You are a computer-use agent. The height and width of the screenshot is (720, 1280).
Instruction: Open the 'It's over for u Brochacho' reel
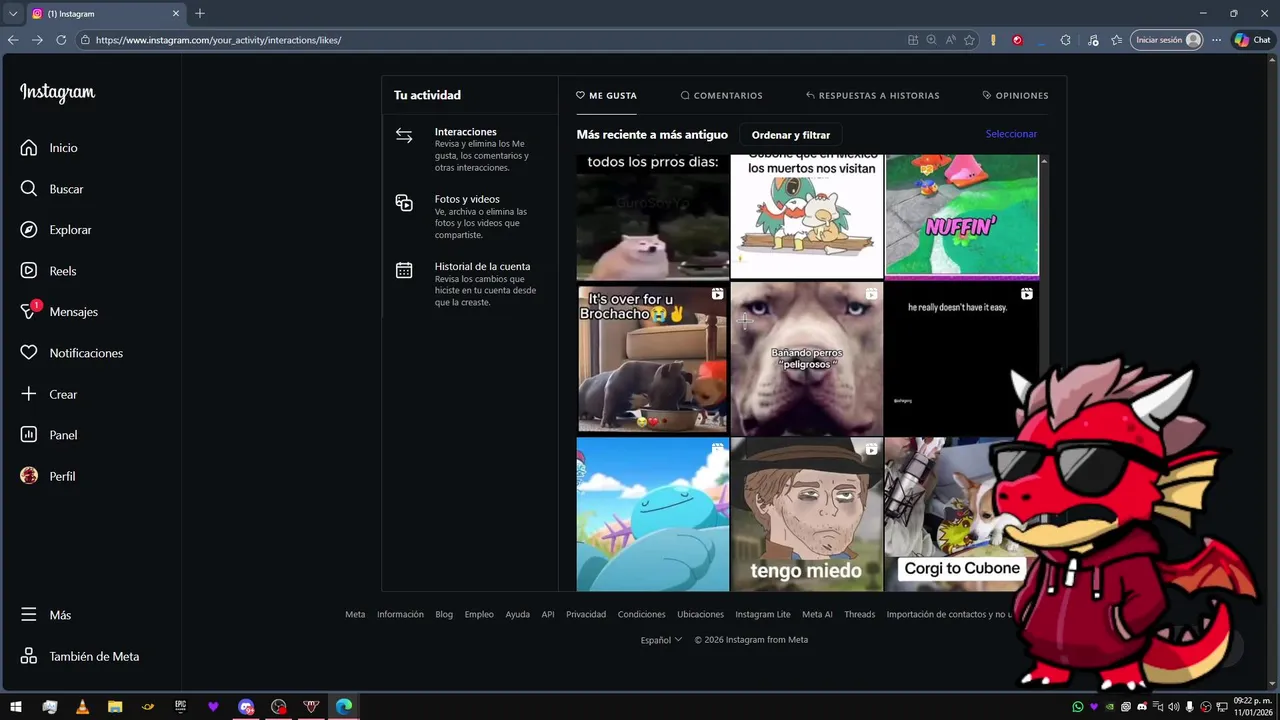pyautogui.click(x=652, y=358)
